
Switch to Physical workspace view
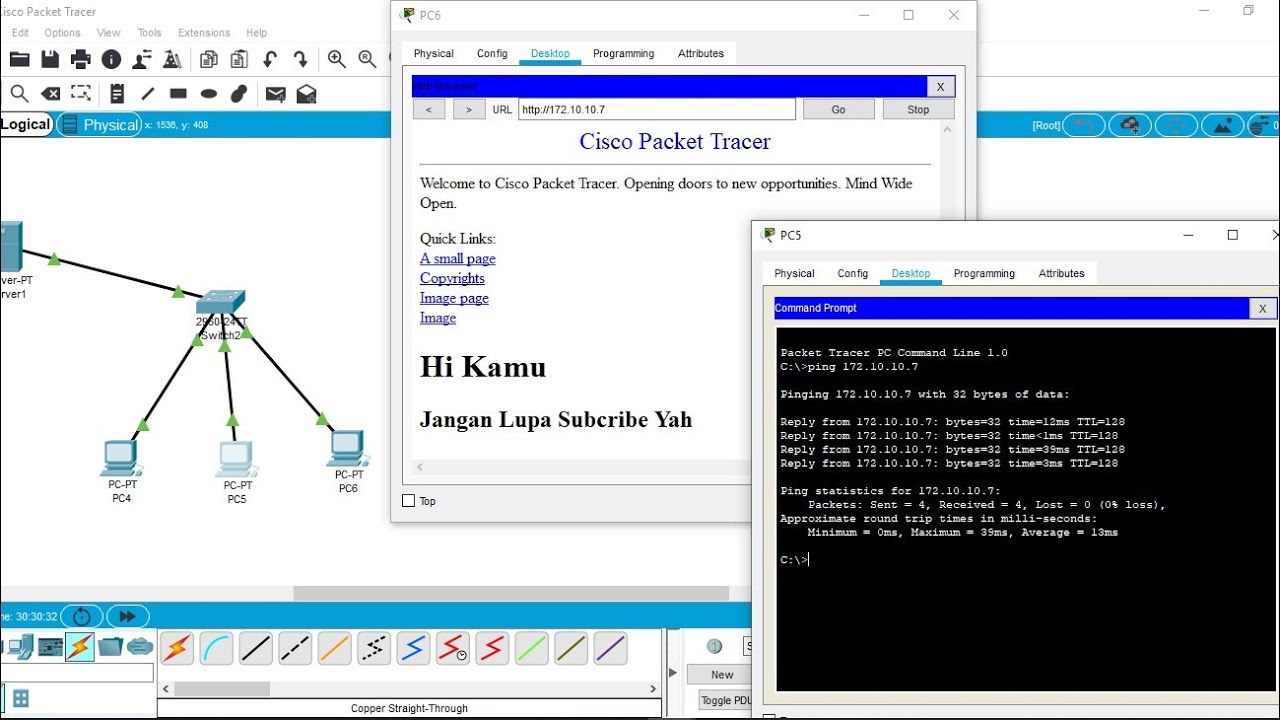pos(101,125)
